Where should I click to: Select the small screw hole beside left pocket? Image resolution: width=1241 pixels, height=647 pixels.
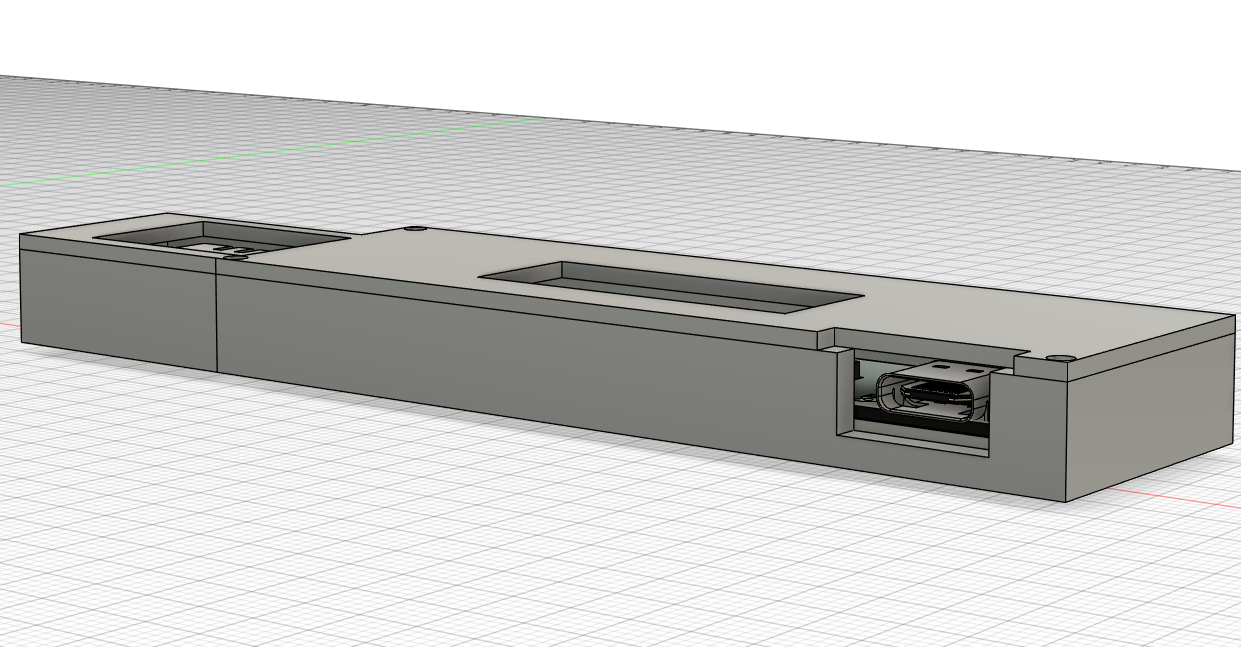[236, 258]
